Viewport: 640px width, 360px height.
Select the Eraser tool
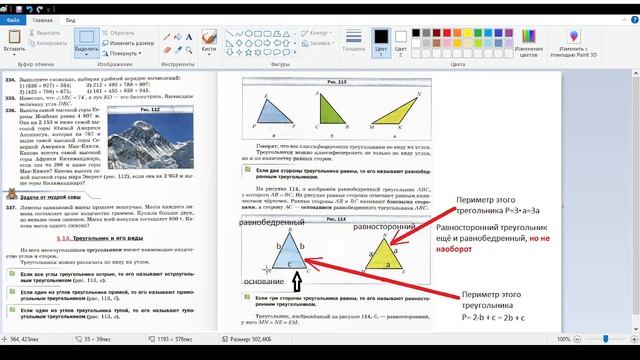point(167,50)
